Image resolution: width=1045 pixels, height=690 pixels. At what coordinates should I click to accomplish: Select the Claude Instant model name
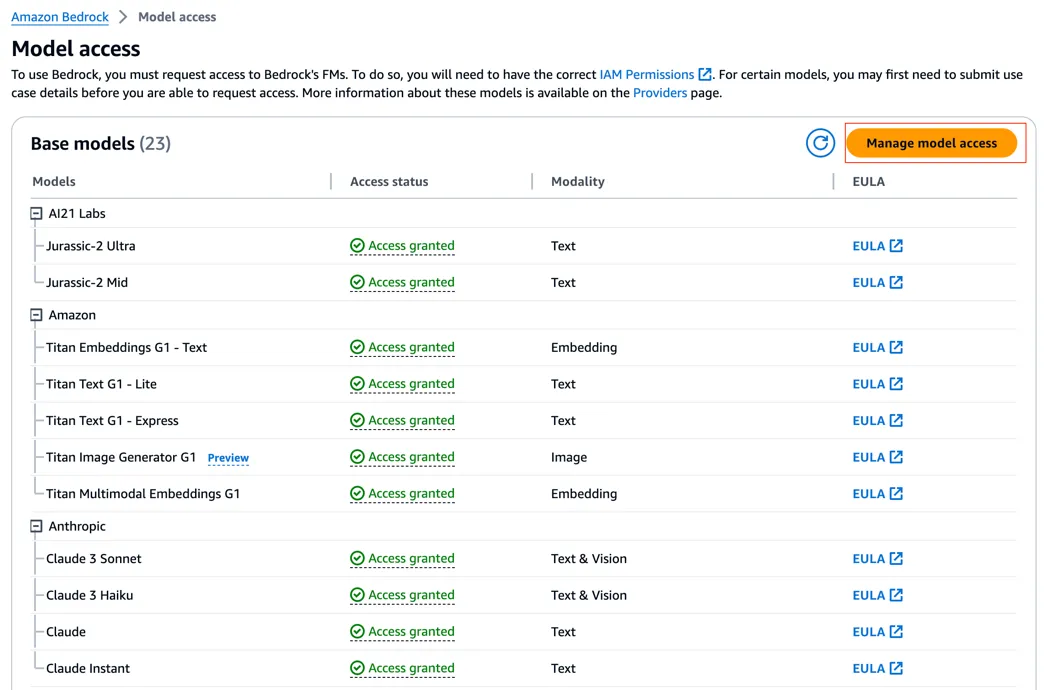[x=88, y=669]
